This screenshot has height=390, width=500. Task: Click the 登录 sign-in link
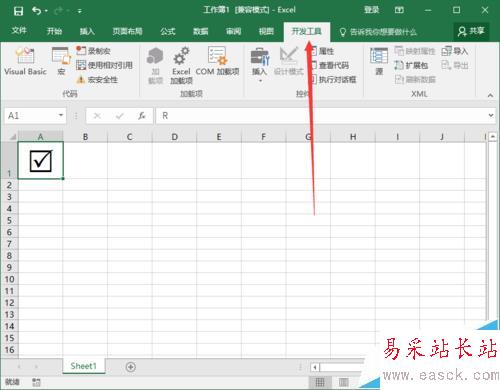371,10
